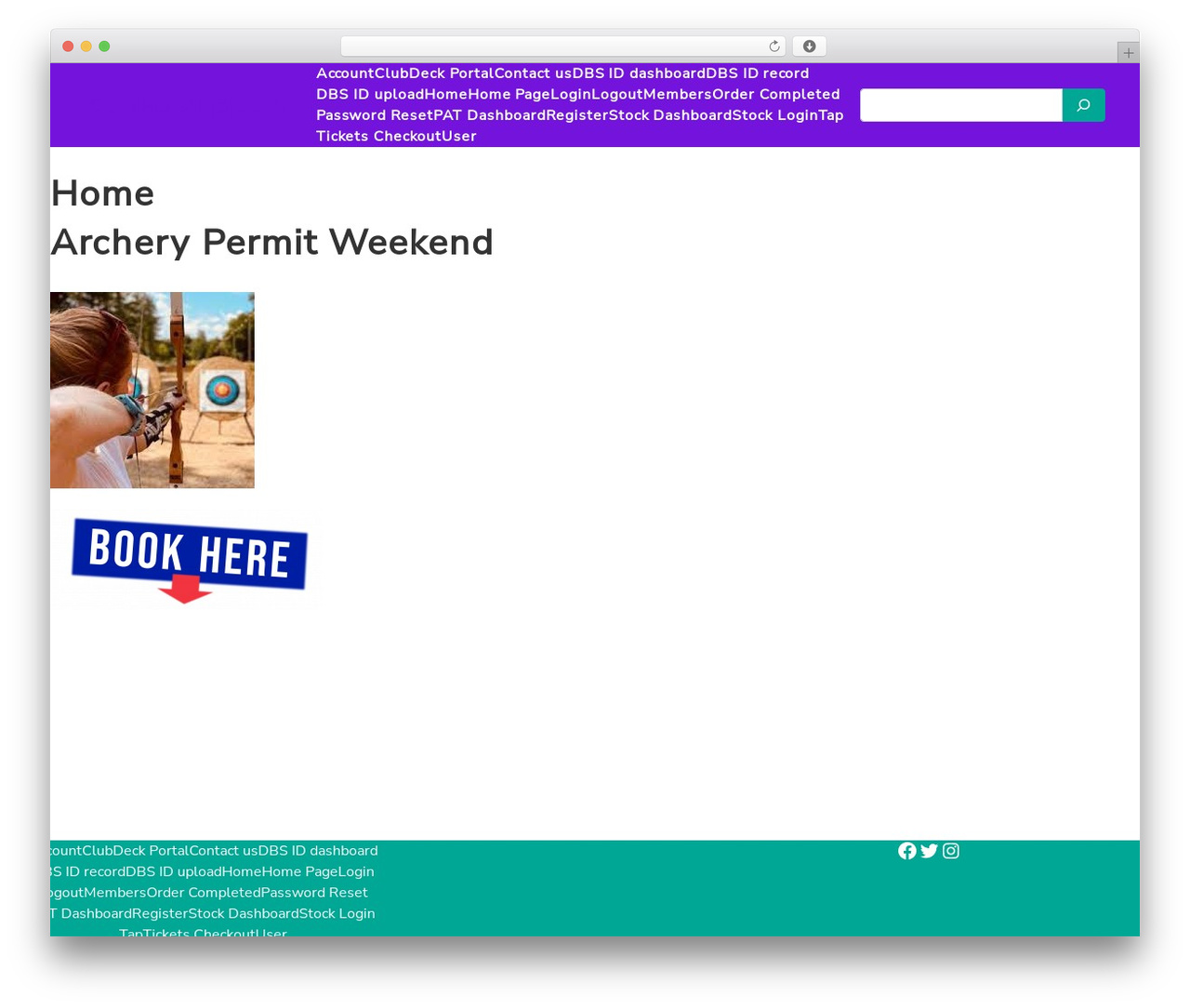Click the Home page title heading
The height and width of the screenshot is (1008, 1190).
pos(102,193)
